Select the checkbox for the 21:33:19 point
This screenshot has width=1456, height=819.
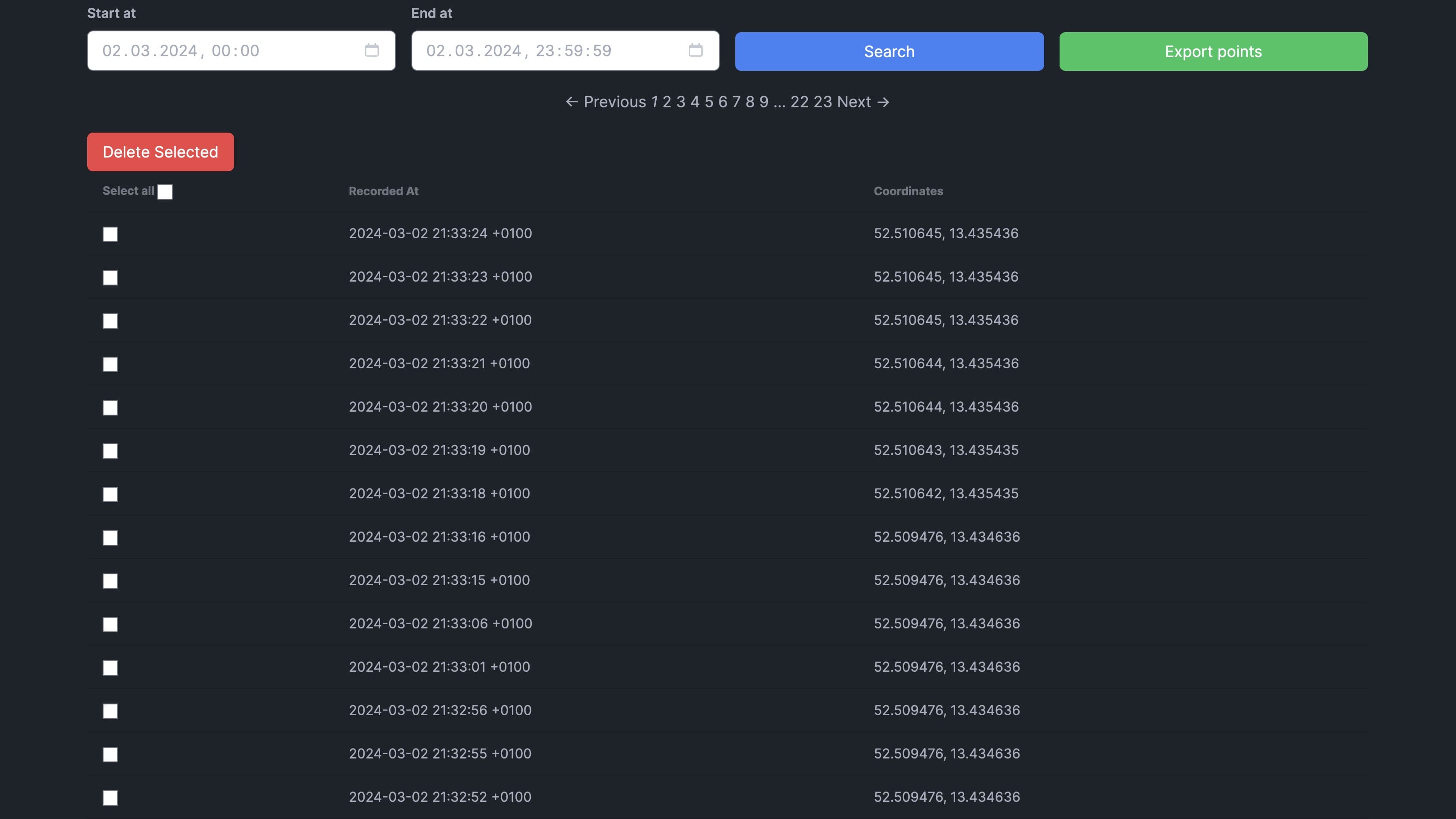coord(110,451)
